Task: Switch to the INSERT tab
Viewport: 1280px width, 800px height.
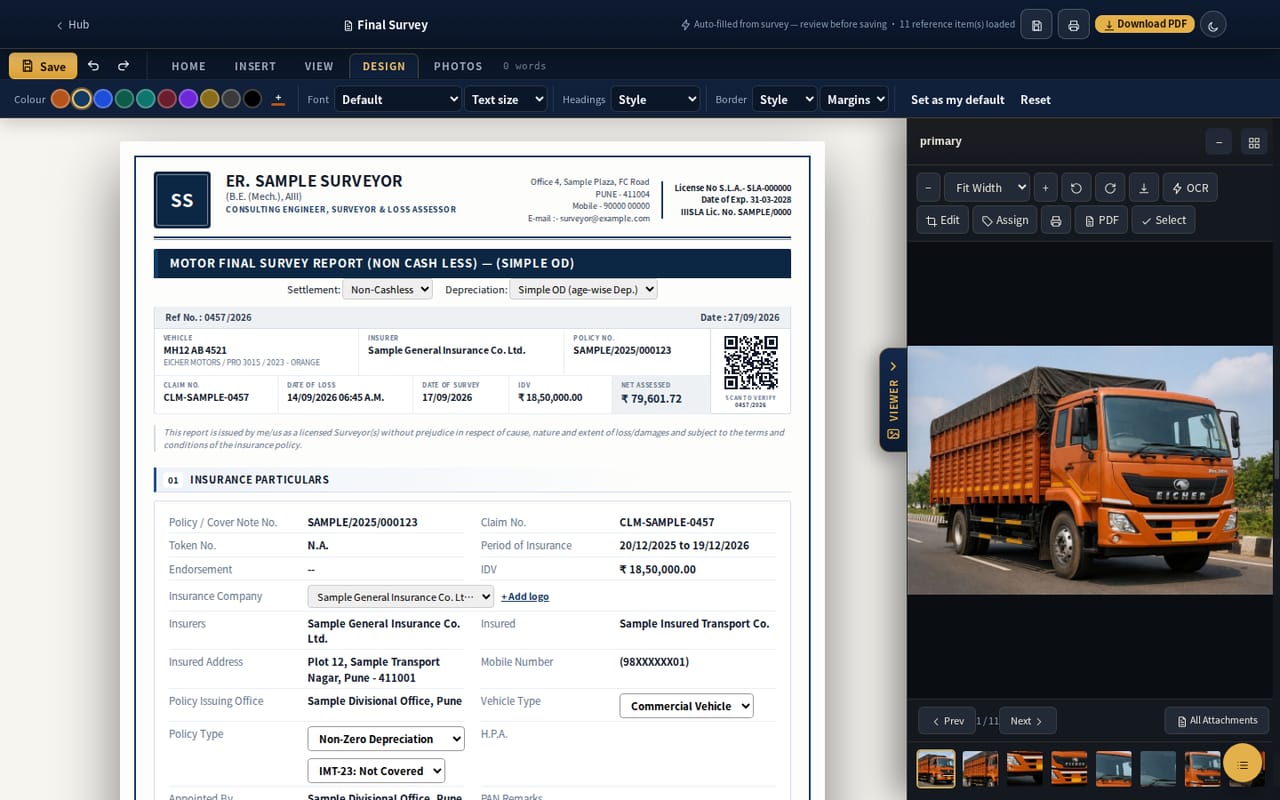Action: point(255,66)
